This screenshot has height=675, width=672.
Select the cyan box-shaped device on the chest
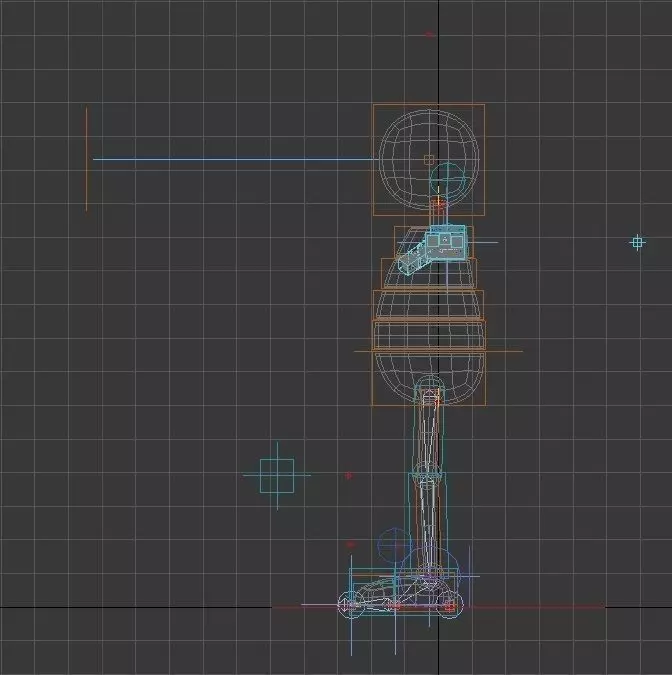(446, 243)
